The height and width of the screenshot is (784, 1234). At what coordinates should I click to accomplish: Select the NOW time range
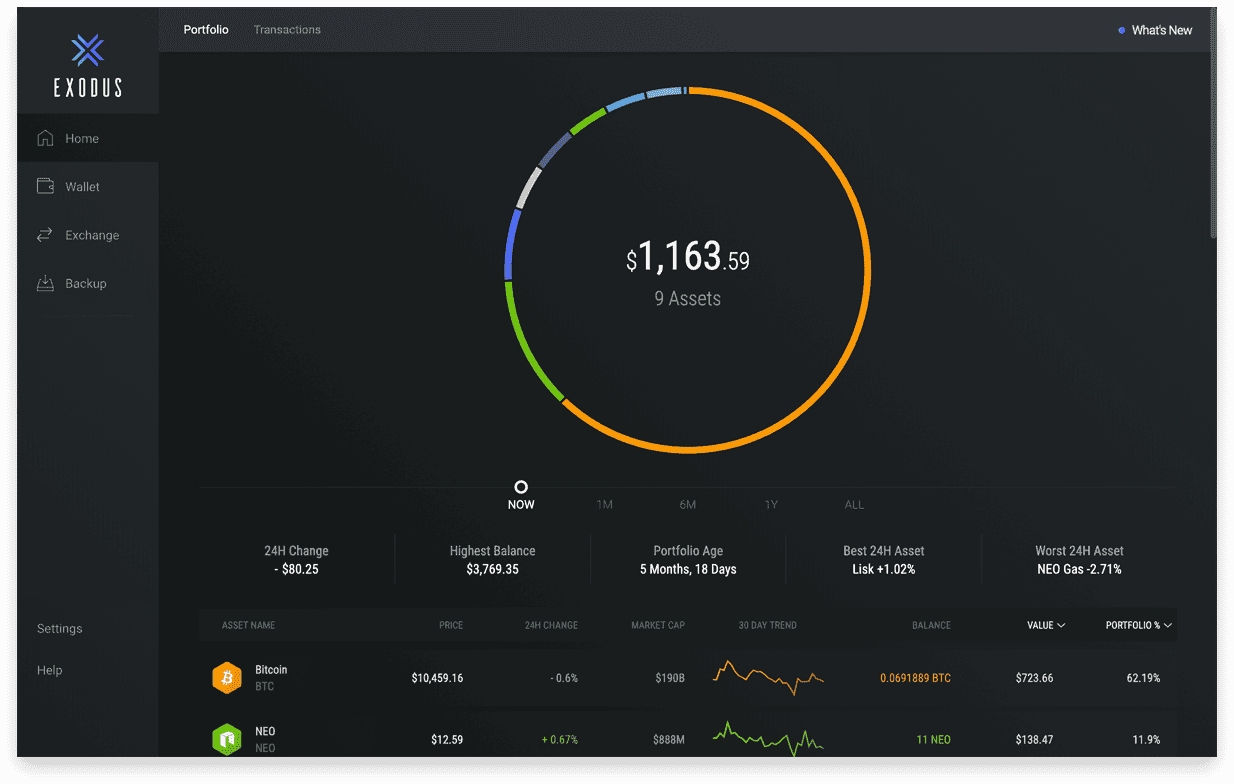(x=521, y=505)
